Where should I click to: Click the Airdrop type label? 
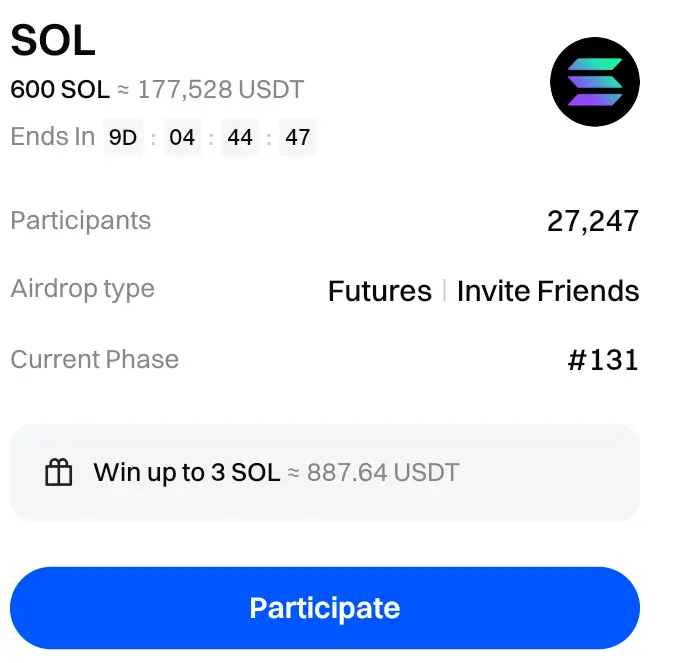click(83, 289)
